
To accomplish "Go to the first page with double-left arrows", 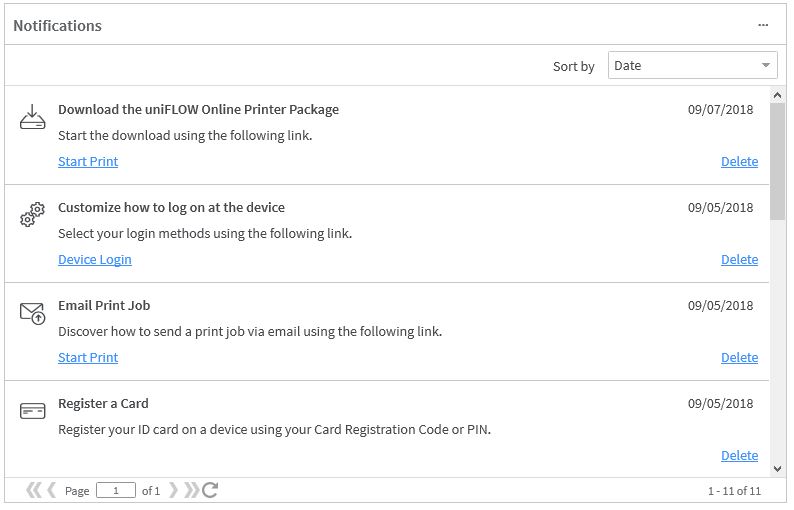I will tap(33, 490).
